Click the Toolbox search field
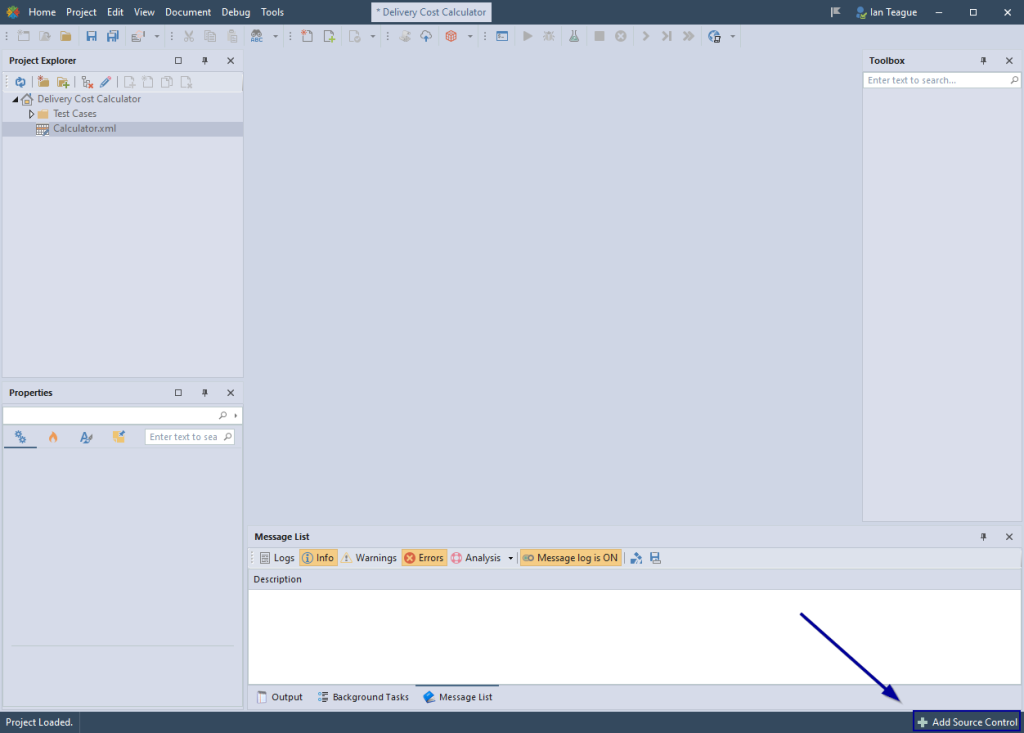Screen dimensions: 1024x733 [x=941, y=80]
